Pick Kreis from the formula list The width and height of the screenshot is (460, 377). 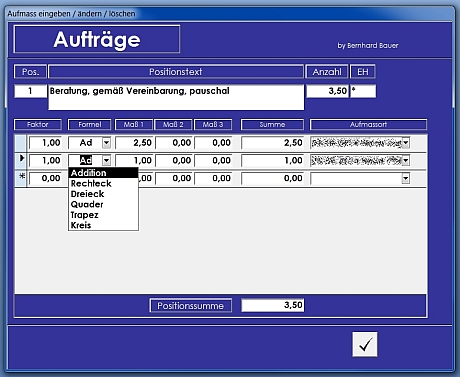pos(103,225)
